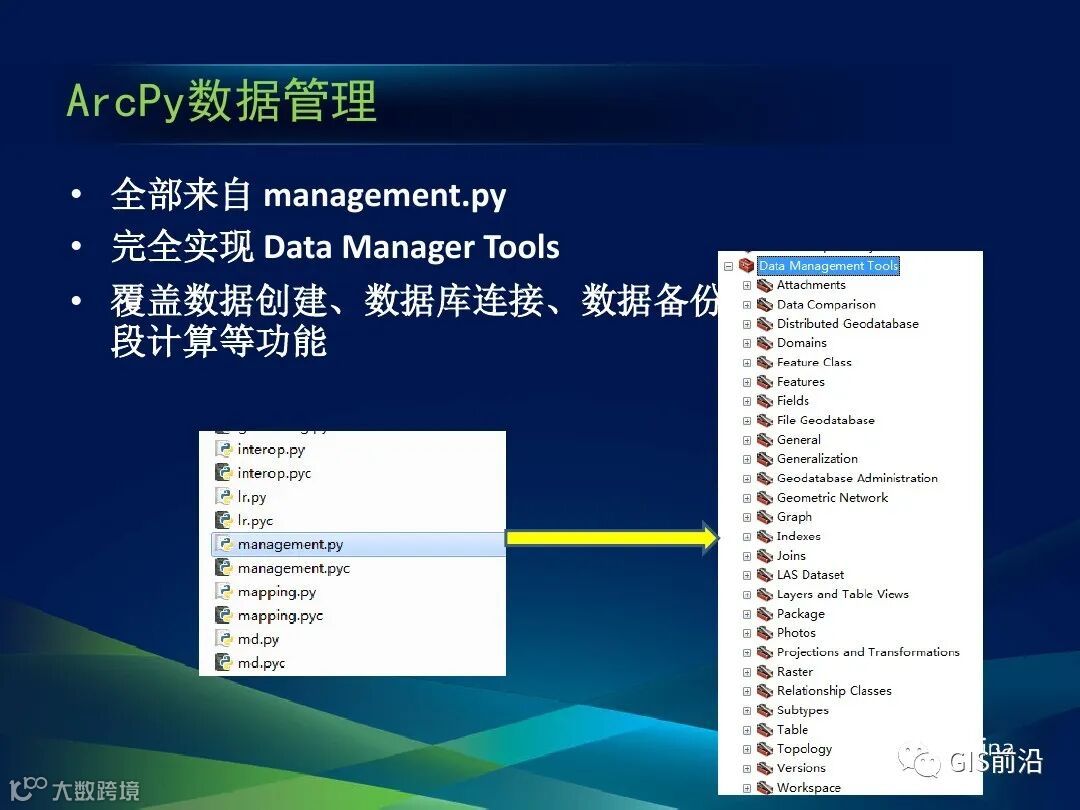The height and width of the screenshot is (810, 1080).
Task: Select the md.py file name
Action: 258,639
